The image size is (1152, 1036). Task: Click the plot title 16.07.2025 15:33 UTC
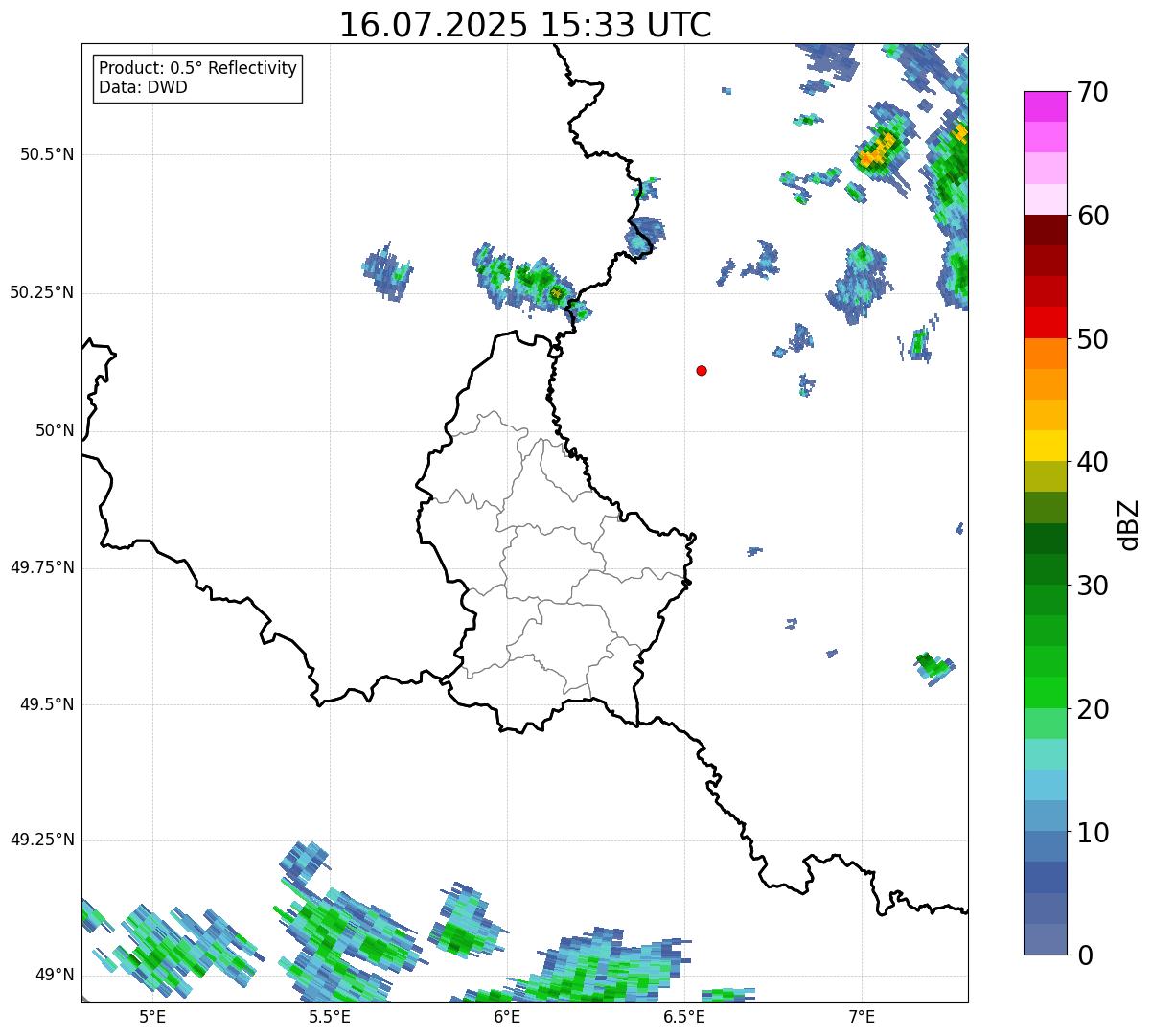(525, 25)
